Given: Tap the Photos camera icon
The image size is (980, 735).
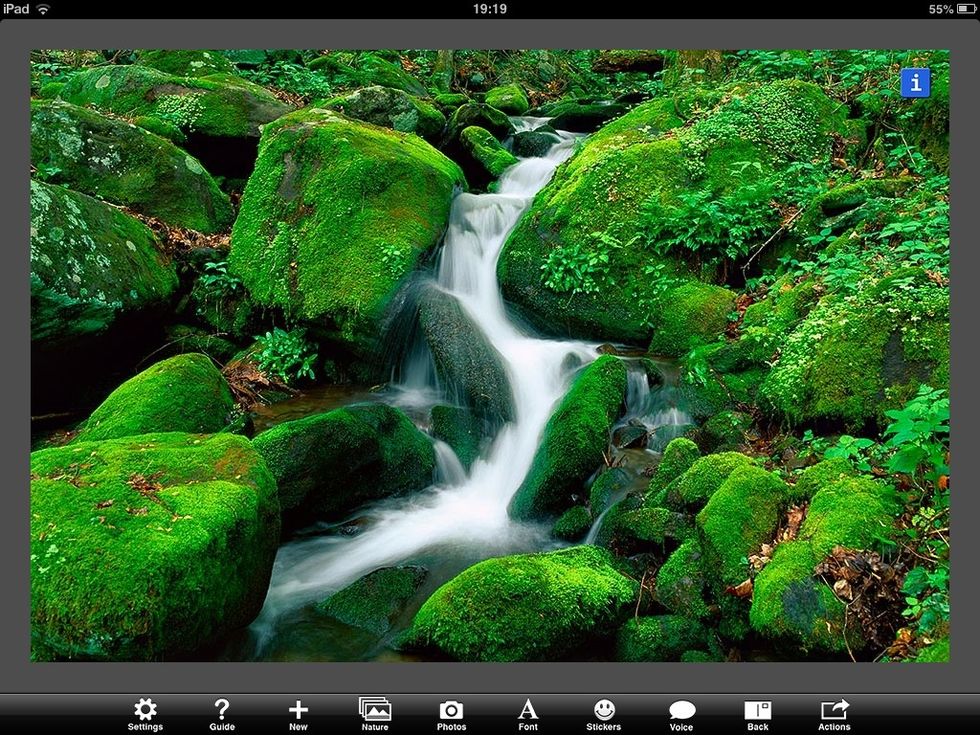Looking at the screenshot, I should click(x=451, y=714).
